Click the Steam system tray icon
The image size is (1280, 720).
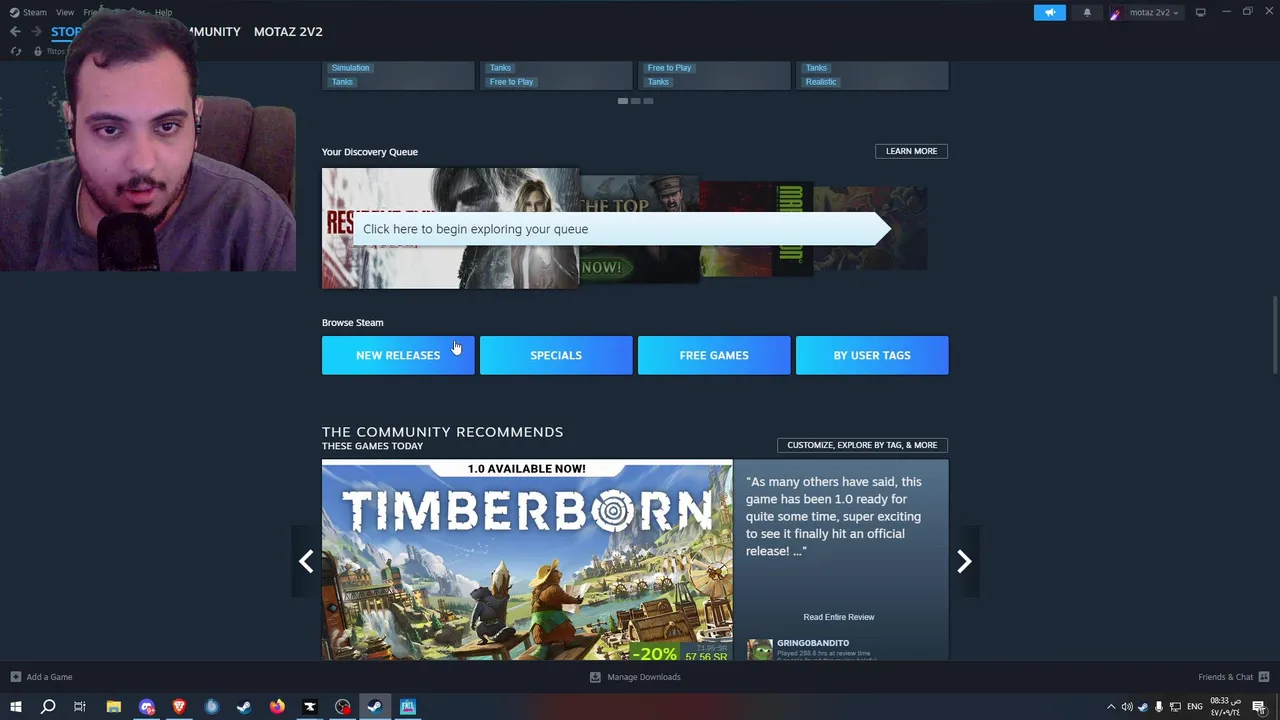click(x=1143, y=707)
